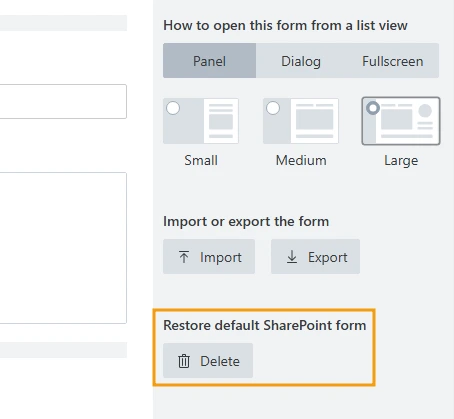
Task: Select the Small panel size radio button
Action: 173,108
